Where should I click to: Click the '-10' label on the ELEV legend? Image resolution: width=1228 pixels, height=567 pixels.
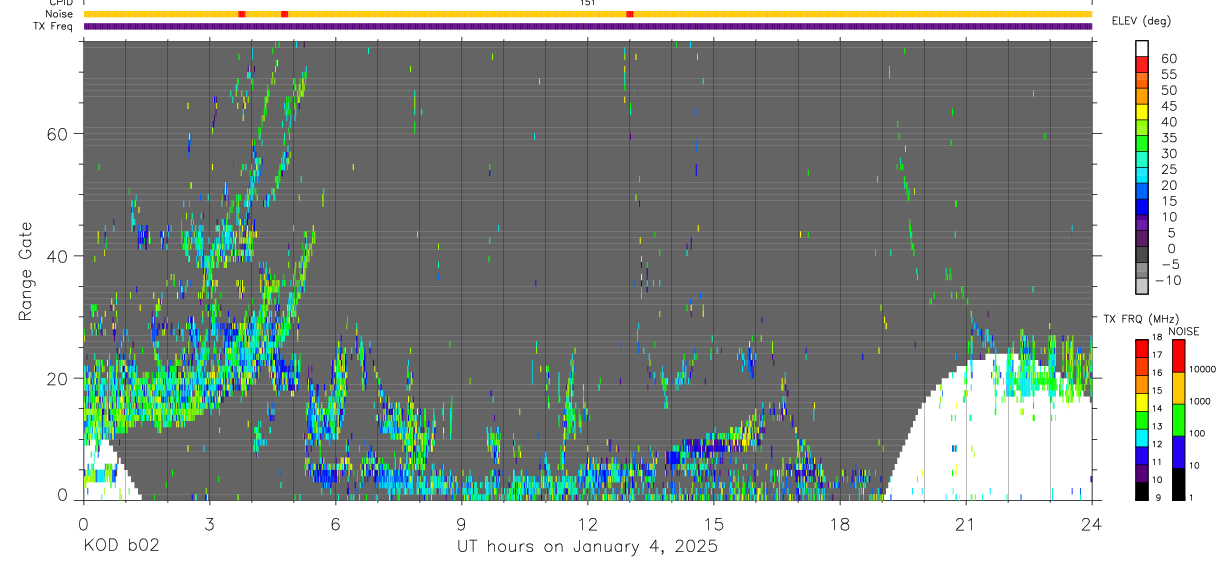[x=1167, y=280]
